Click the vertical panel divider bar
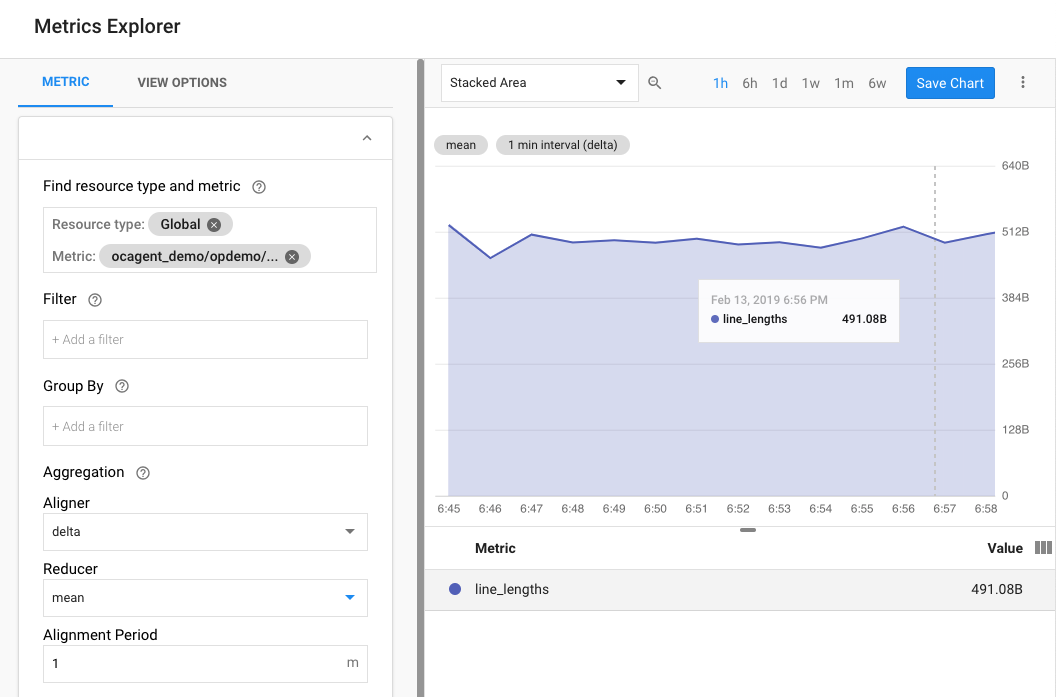This screenshot has width=1056, height=697. click(x=420, y=378)
